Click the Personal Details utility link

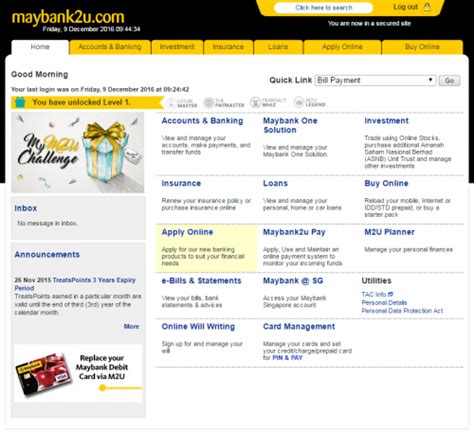click(384, 303)
